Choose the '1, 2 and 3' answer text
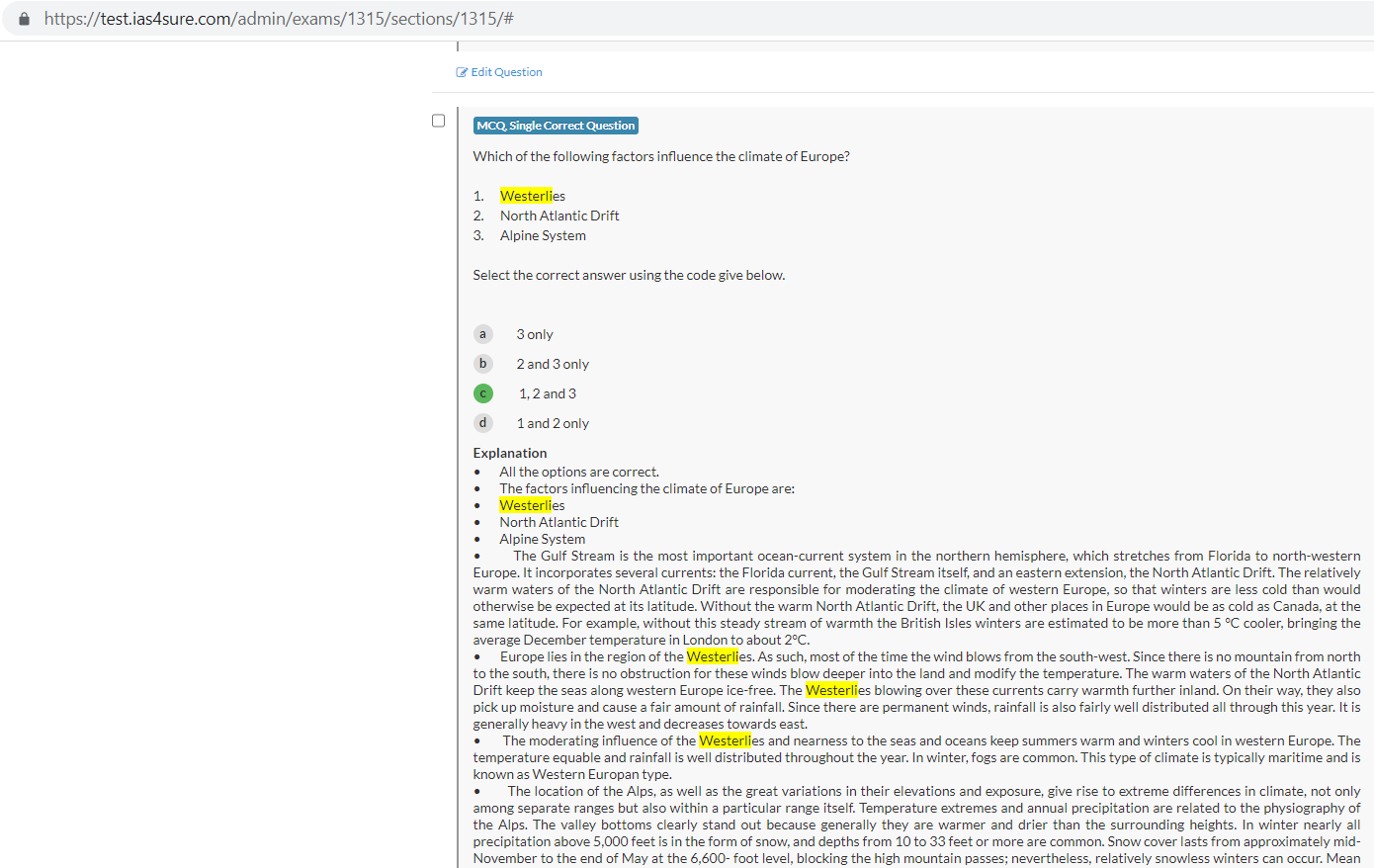This screenshot has width=1374, height=868. click(548, 394)
